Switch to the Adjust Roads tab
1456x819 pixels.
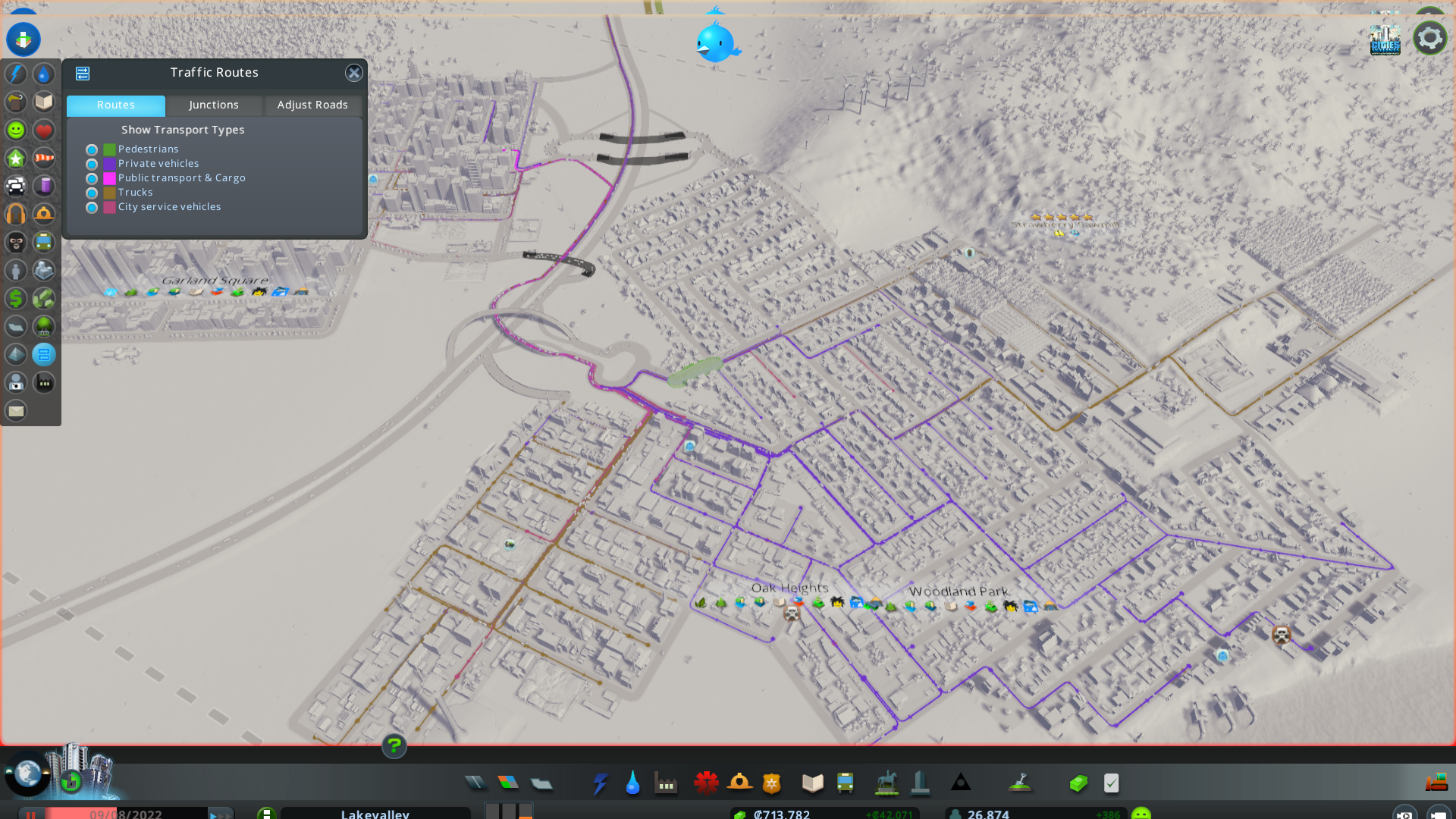[312, 105]
